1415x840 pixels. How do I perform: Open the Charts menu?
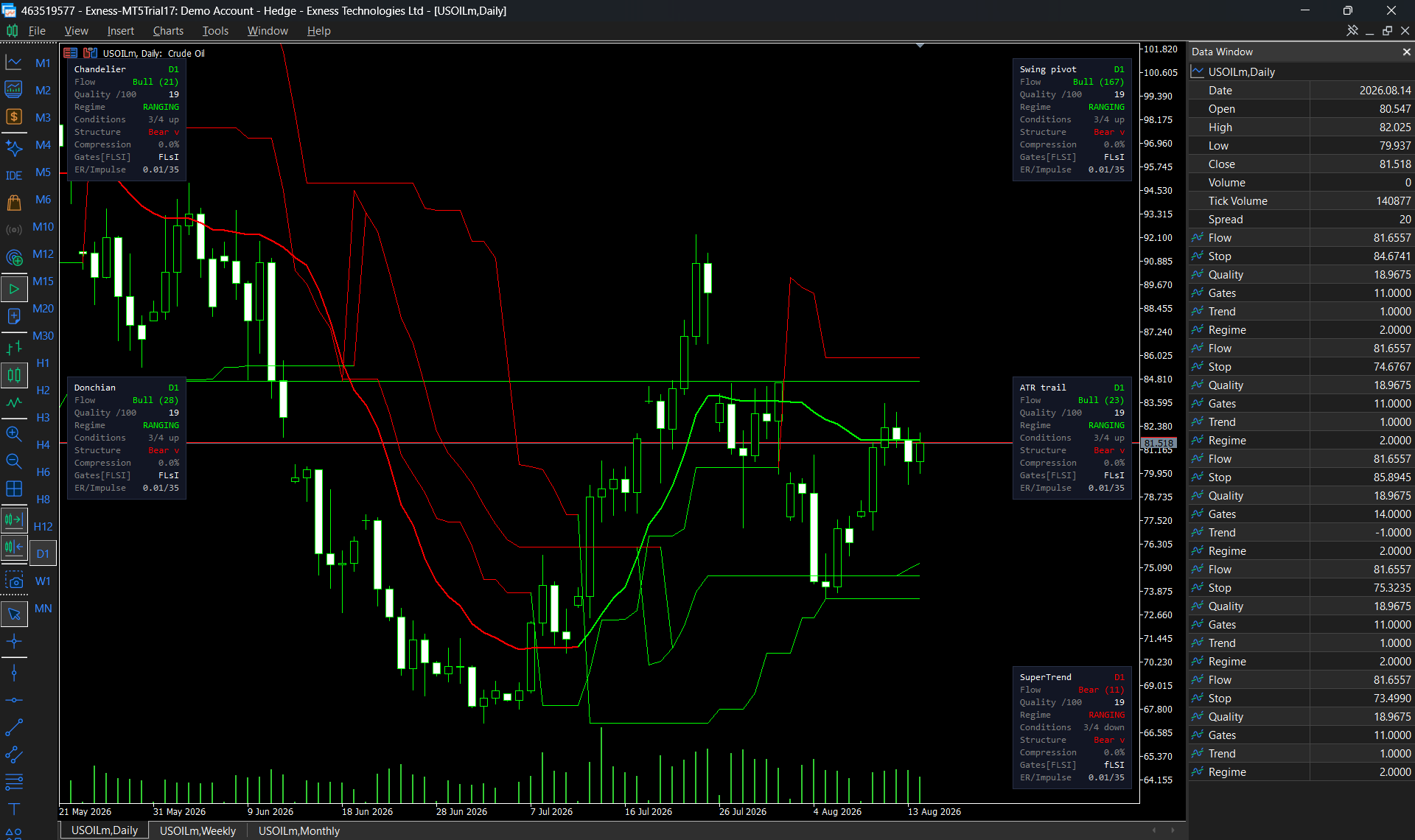click(168, 31)
